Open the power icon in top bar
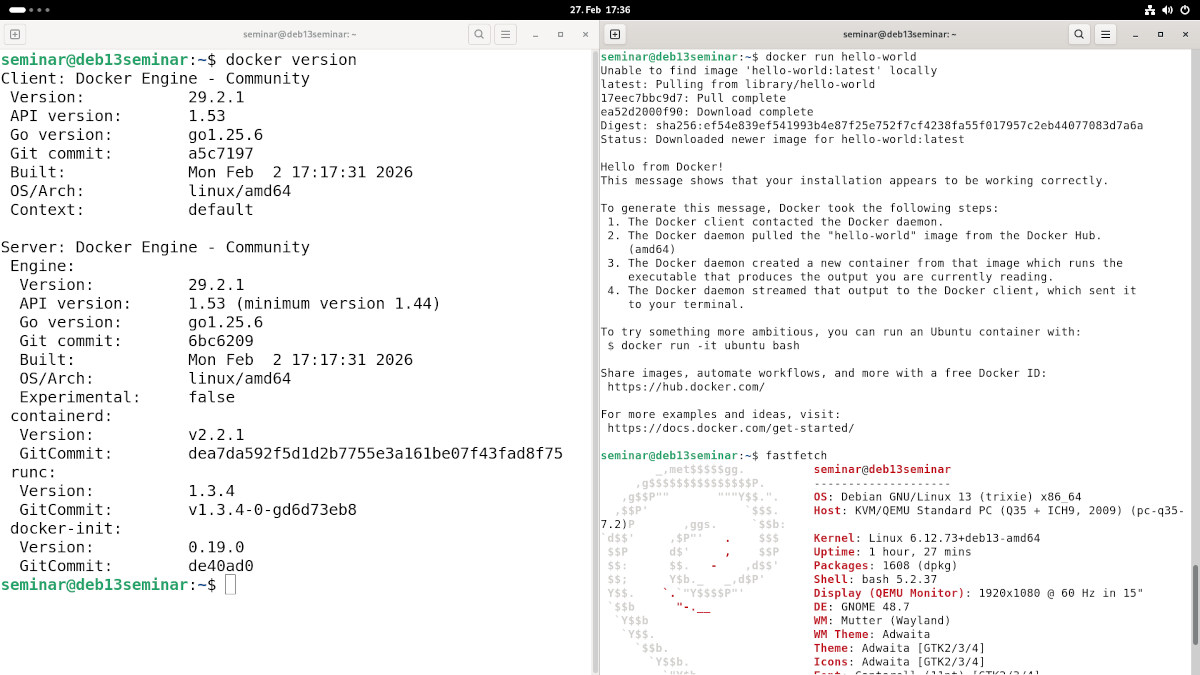1200x675 pixels. point(1184,9)
